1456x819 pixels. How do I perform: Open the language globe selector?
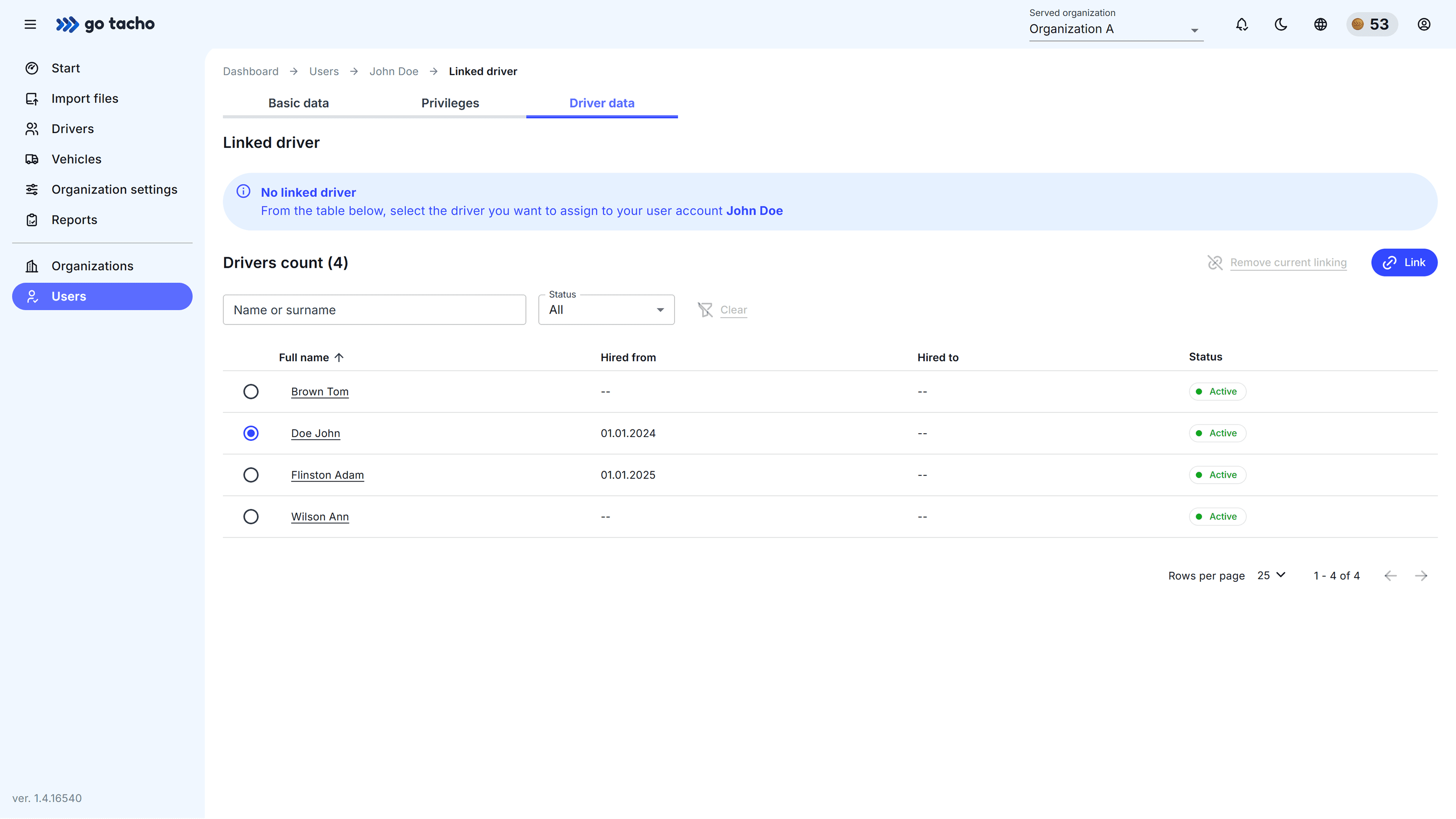[x=1320, y=24]
